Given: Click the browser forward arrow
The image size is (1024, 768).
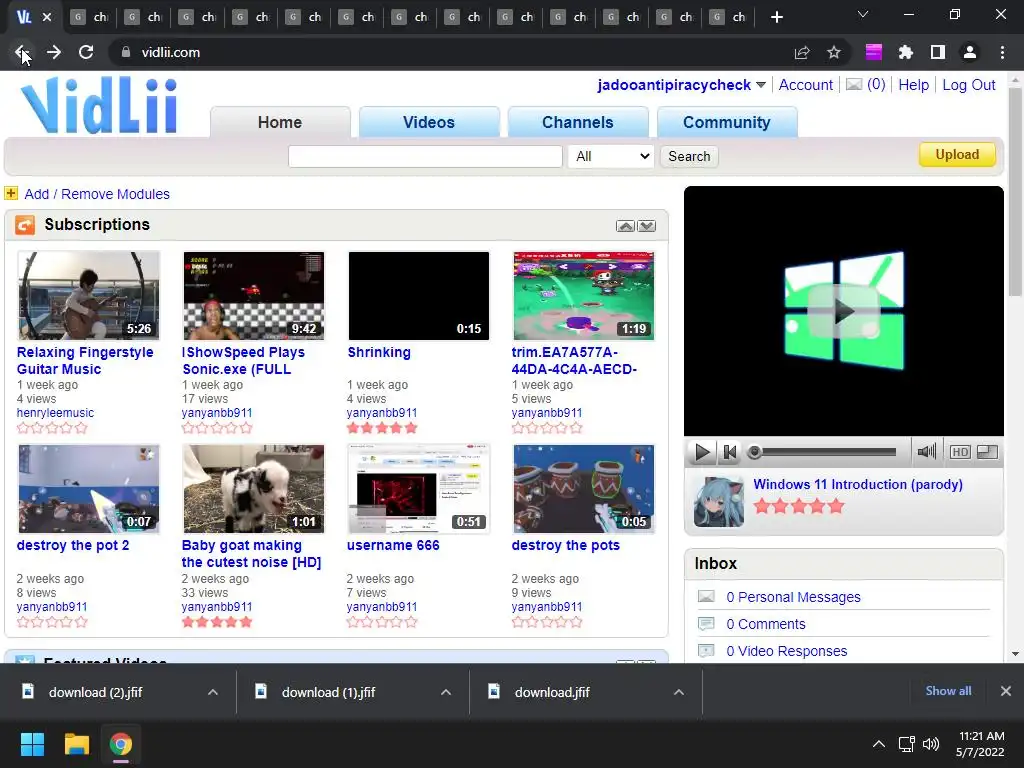Looking at the screenshot, I should 54,52.
